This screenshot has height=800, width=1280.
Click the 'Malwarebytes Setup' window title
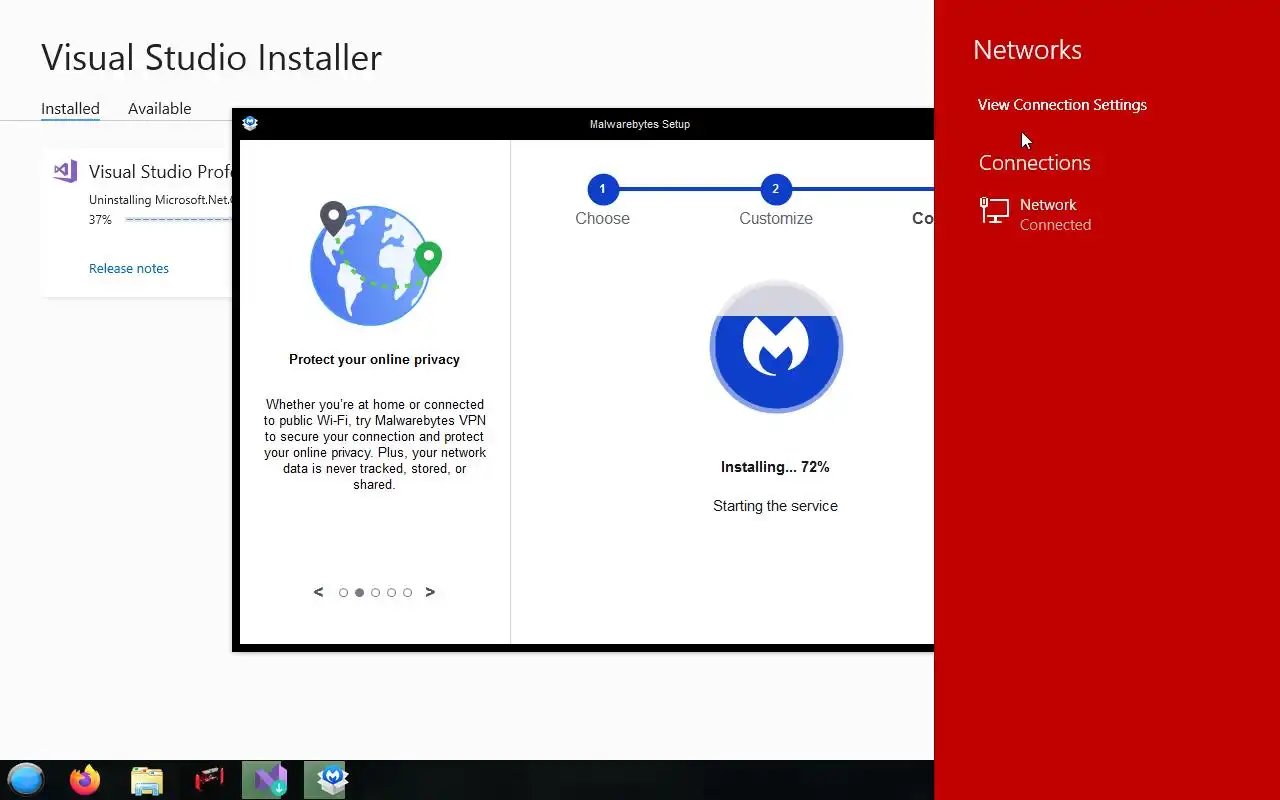(640, 124)
